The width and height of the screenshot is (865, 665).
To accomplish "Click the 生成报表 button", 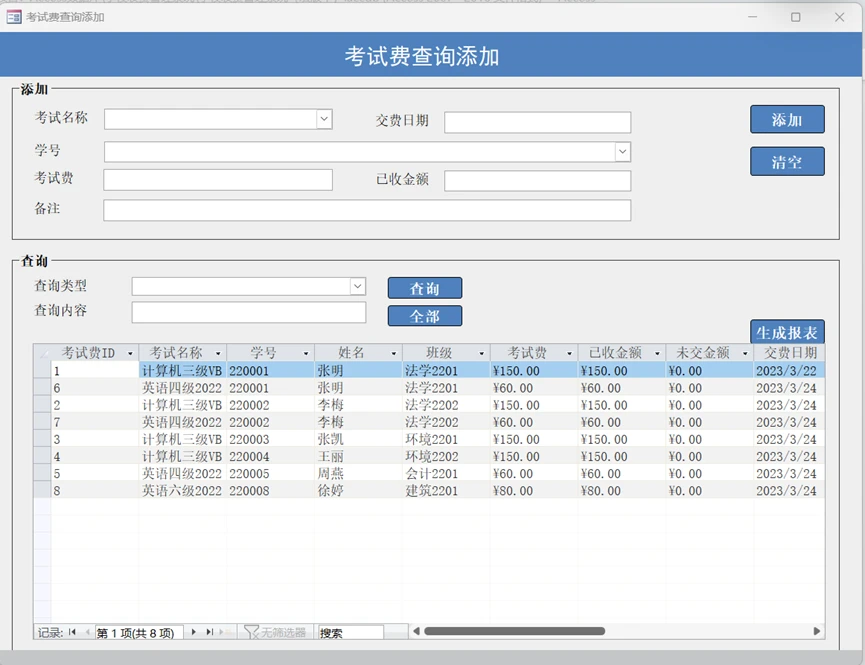I will (x=787, y=332).
